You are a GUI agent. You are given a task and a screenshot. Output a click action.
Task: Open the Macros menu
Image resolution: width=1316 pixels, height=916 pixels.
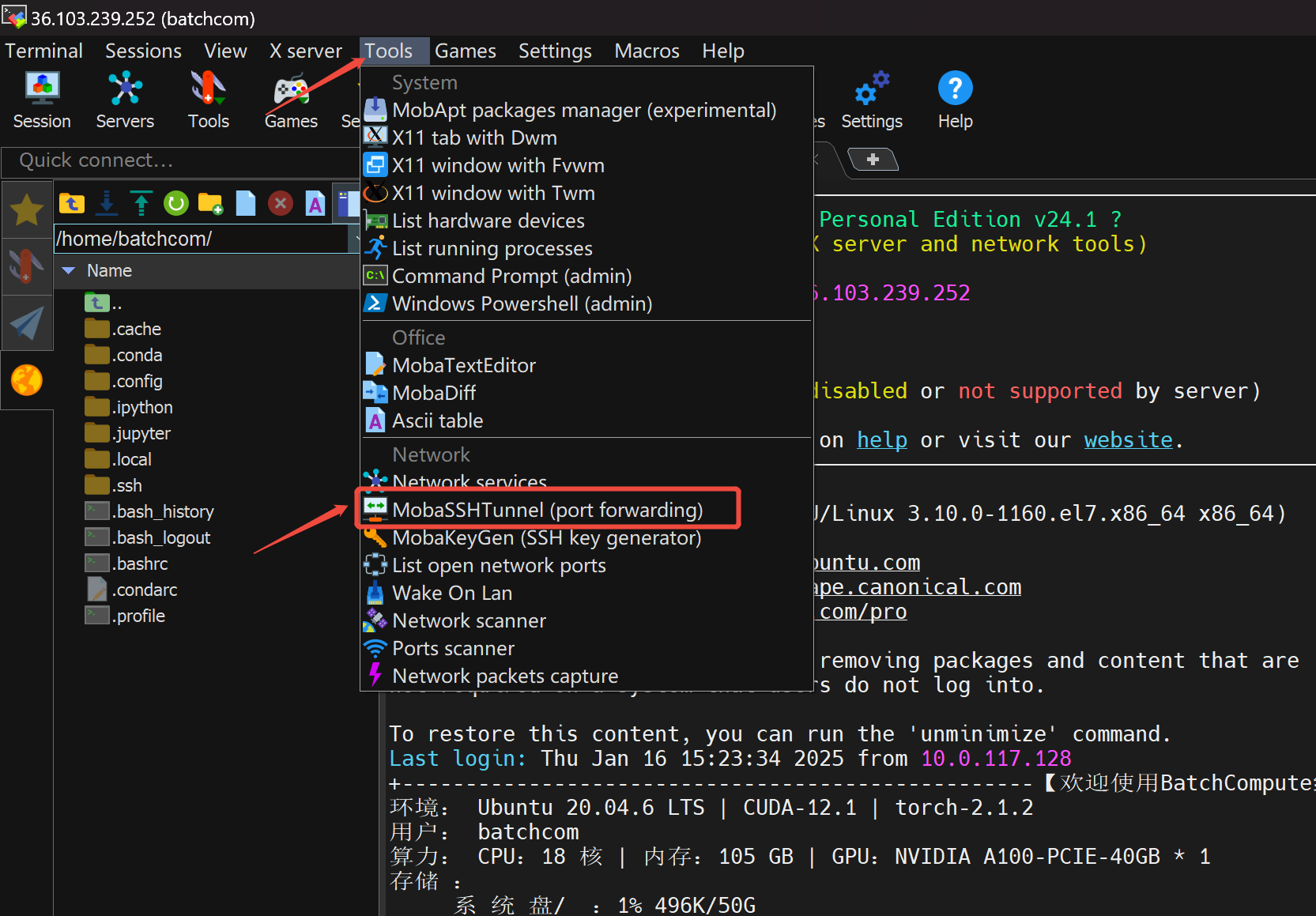coord(647,51)
